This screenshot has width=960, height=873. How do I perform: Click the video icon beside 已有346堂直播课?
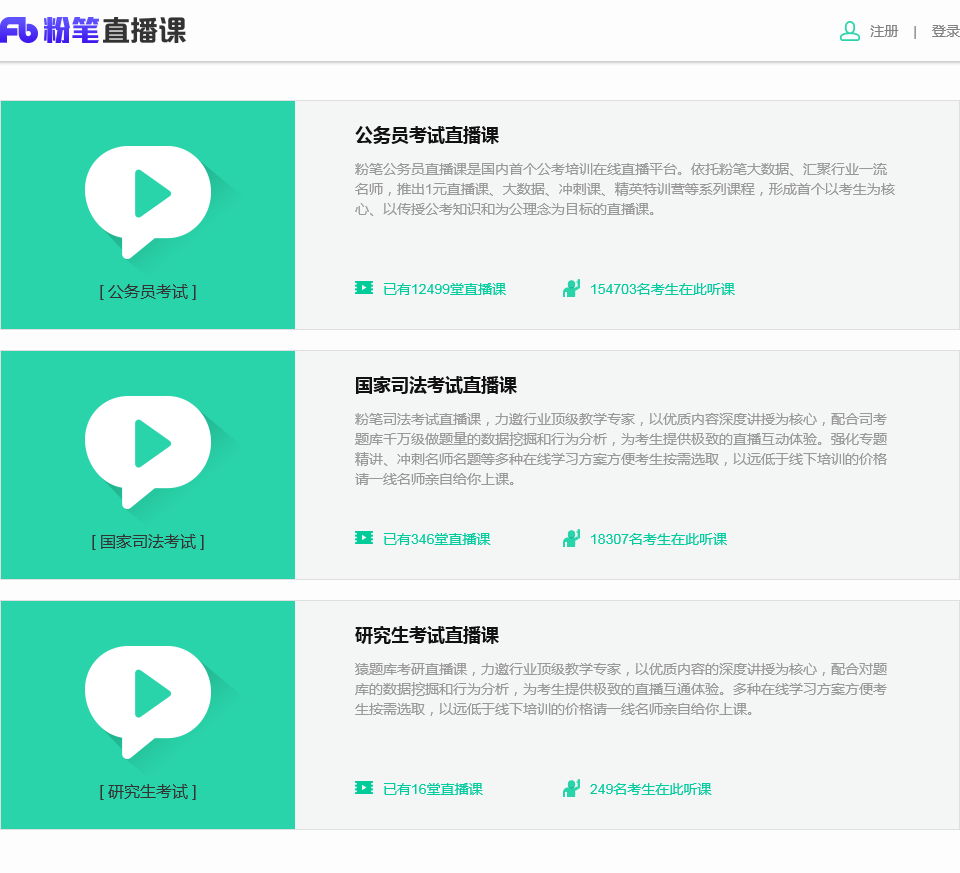click(x=364, y=538)
